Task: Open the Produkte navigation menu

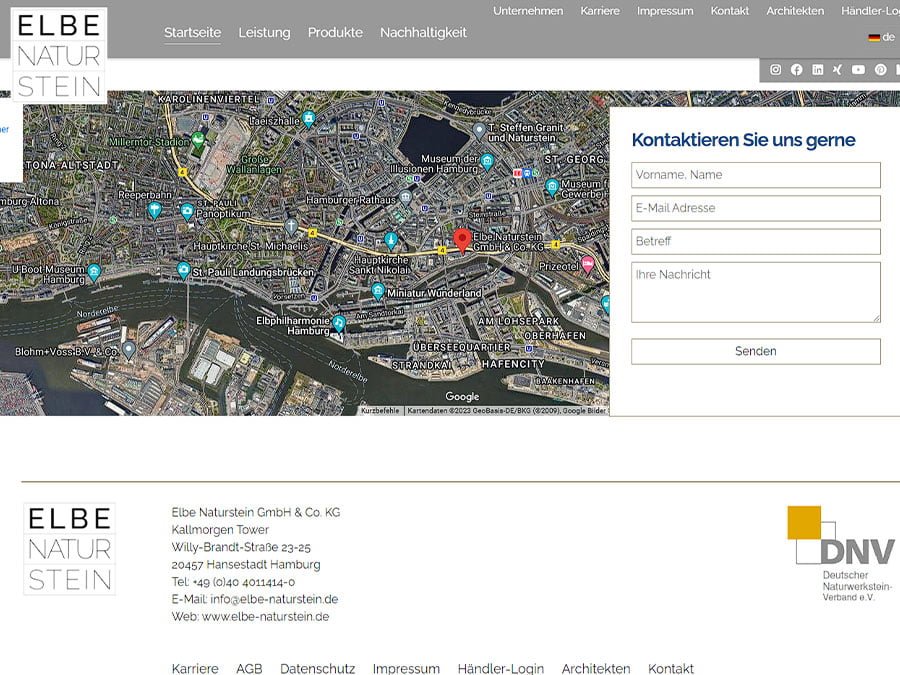Action: click(x=335, y=33)
